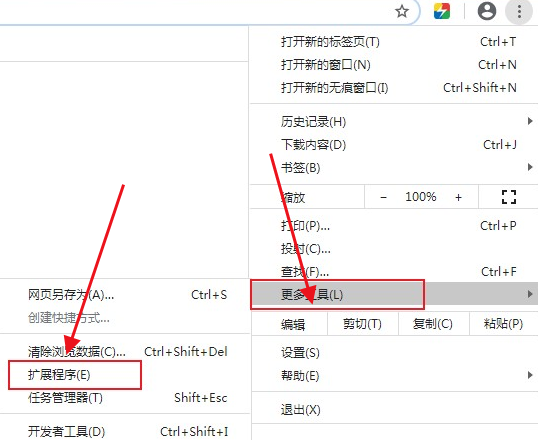Decrease zoom with the minus button
The width and height of the screenshot is (538, 440).
point(384,197)
